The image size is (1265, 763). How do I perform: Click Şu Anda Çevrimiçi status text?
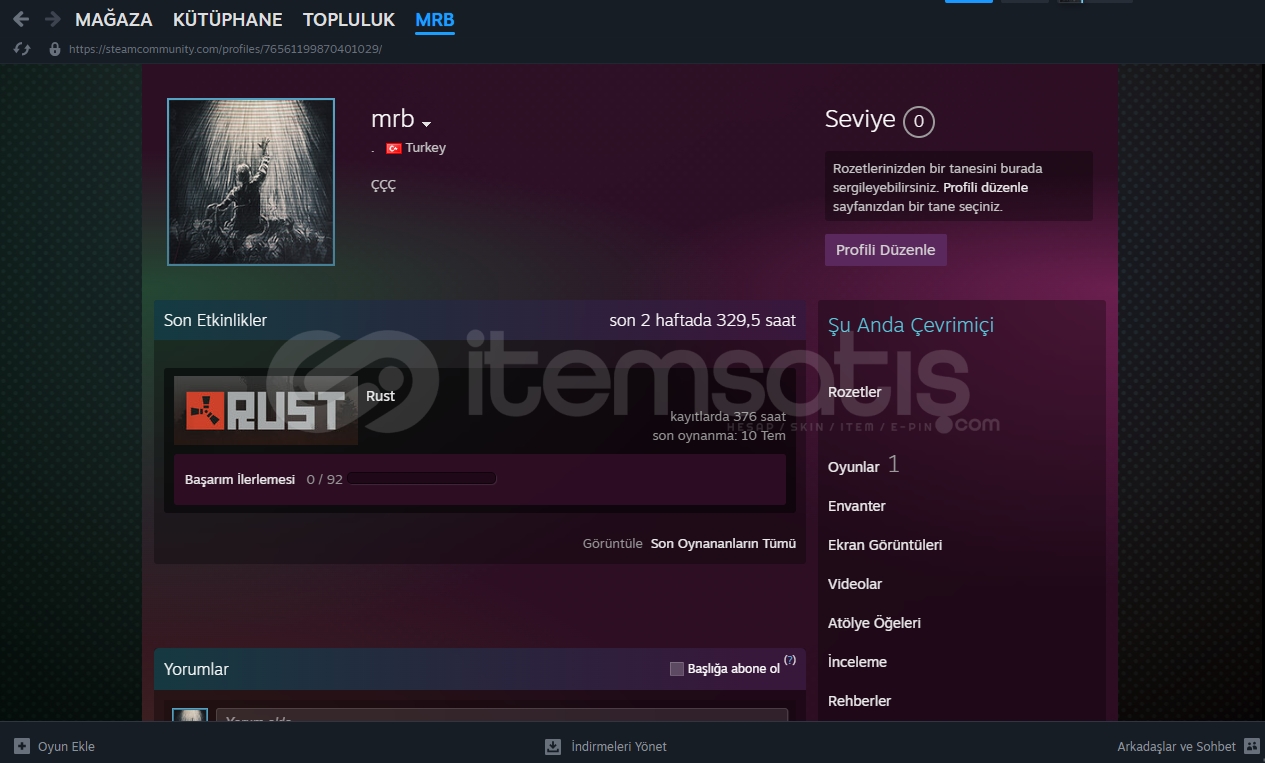point(911,325)
